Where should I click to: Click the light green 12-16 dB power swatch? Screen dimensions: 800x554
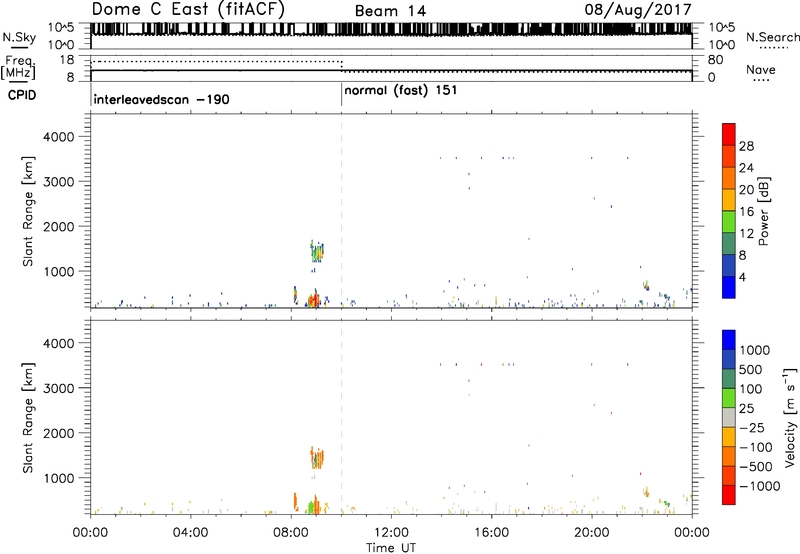coord(729,221)
